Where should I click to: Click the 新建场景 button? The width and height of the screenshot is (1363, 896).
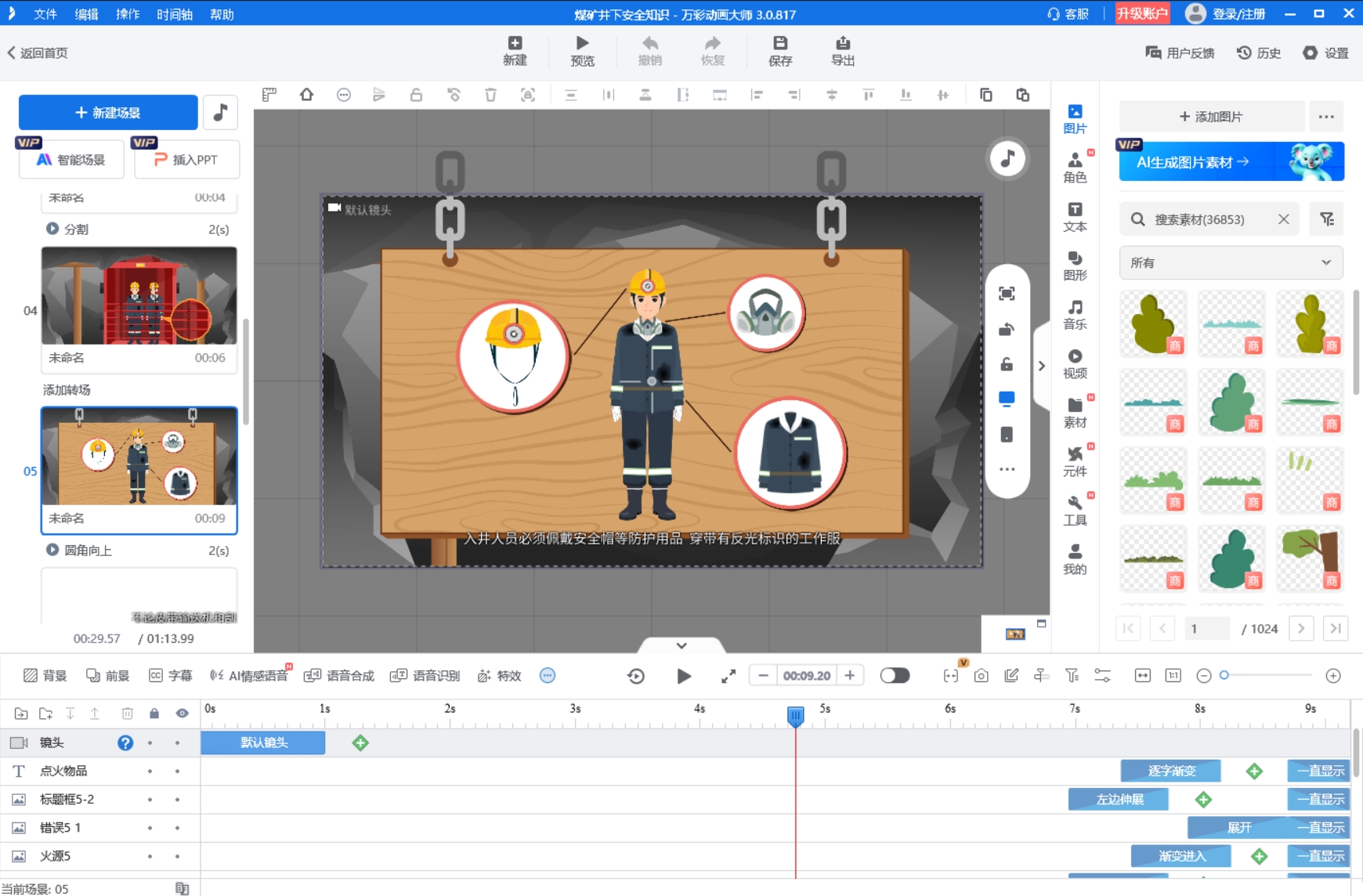click(x=108, y=113)
